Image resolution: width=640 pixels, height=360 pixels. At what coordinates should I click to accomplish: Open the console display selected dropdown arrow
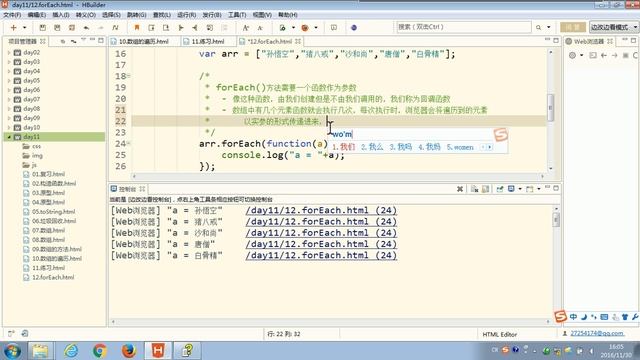tap(520, 189)
